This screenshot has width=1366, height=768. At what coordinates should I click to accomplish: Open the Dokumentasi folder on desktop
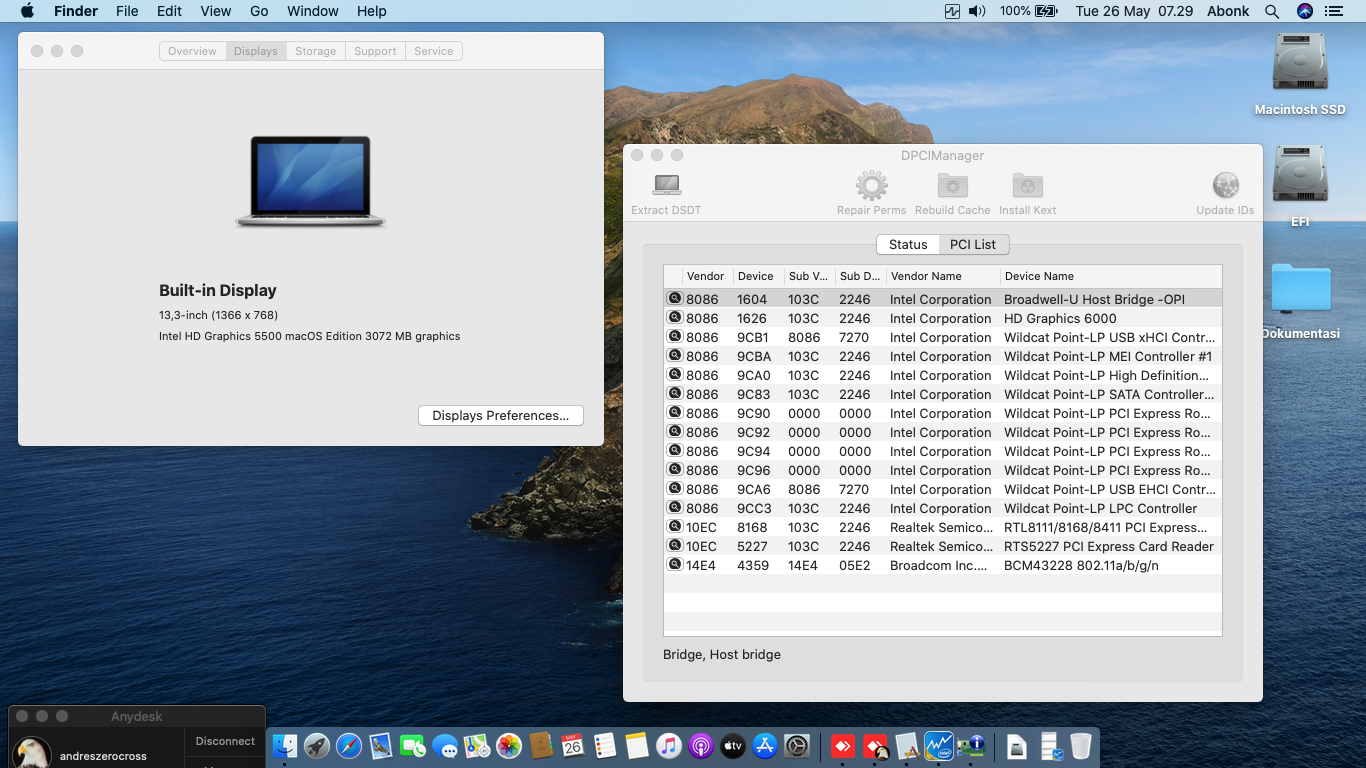click(1300, 290)
